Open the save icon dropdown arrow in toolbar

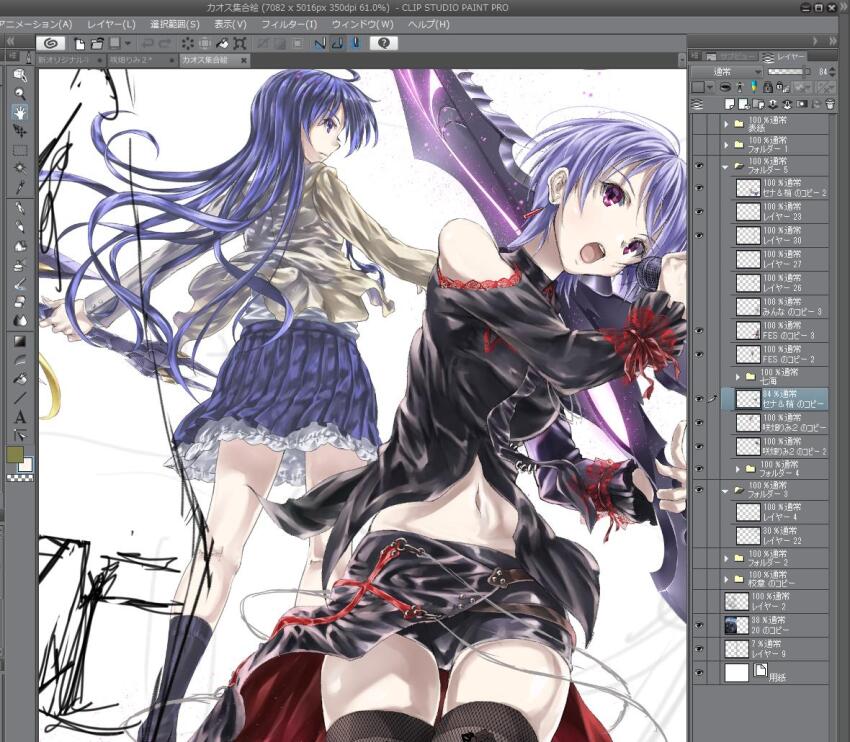tap(128, 43)
